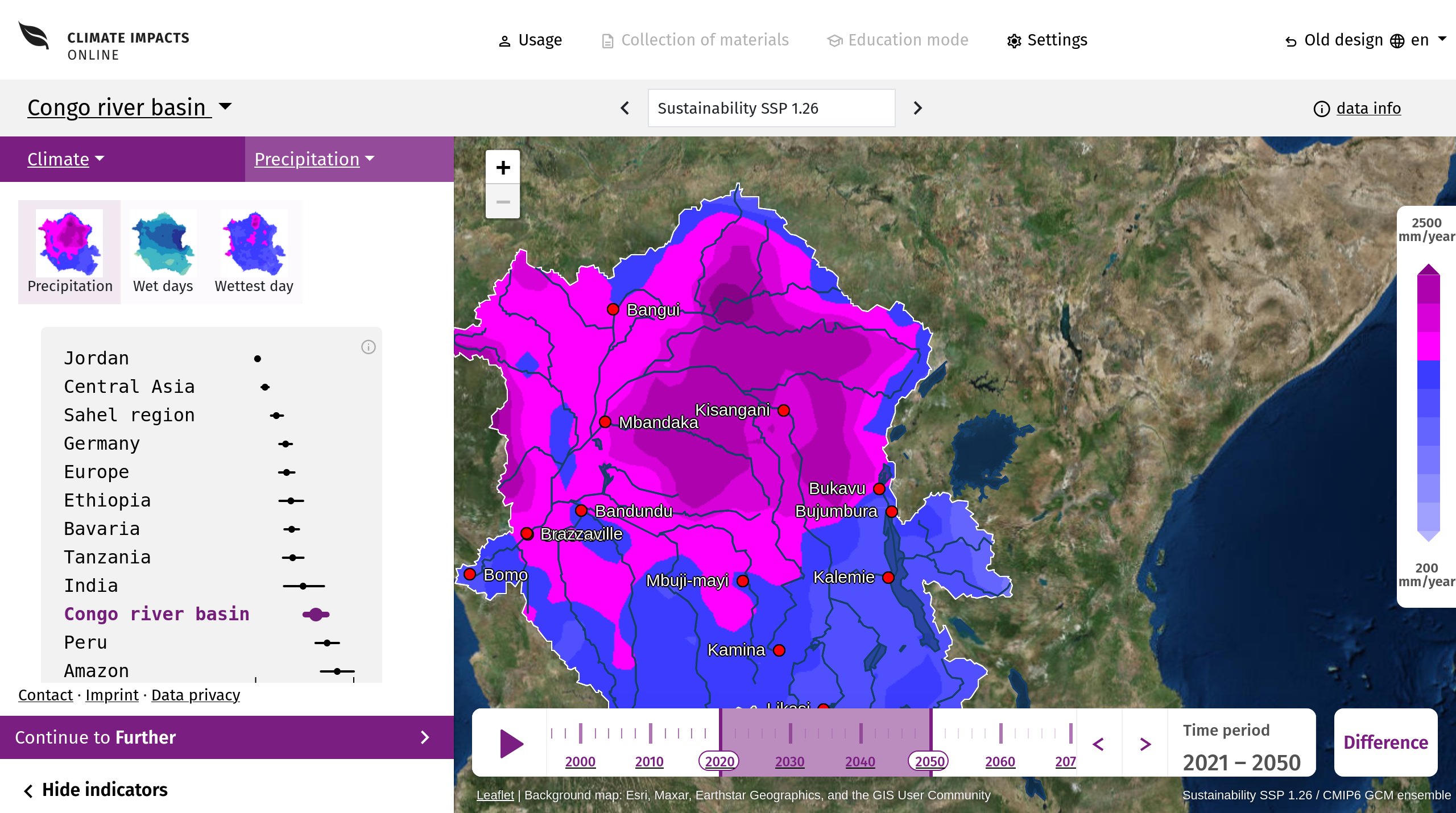Step time period backward arrow
This screenshot has height=813, width=1456.
point(1098,744)
